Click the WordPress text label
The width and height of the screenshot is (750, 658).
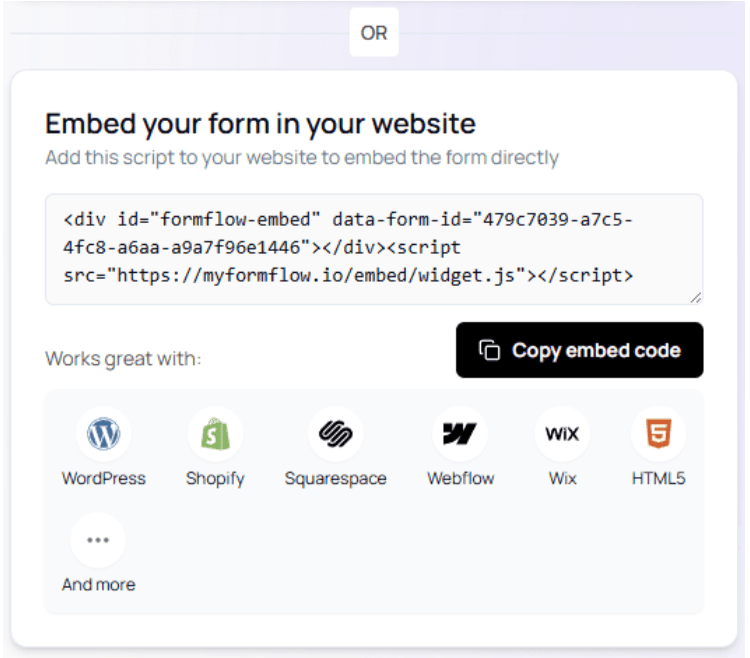coord(104,478)
